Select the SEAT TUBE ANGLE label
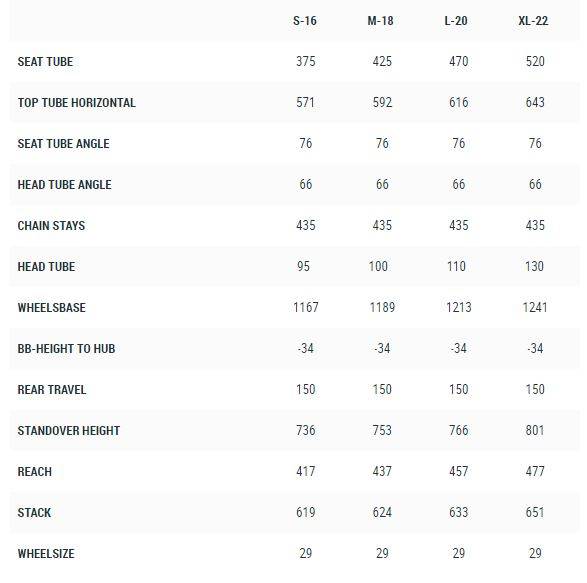This screenshot has width=587, height=583. pos(64,144)
